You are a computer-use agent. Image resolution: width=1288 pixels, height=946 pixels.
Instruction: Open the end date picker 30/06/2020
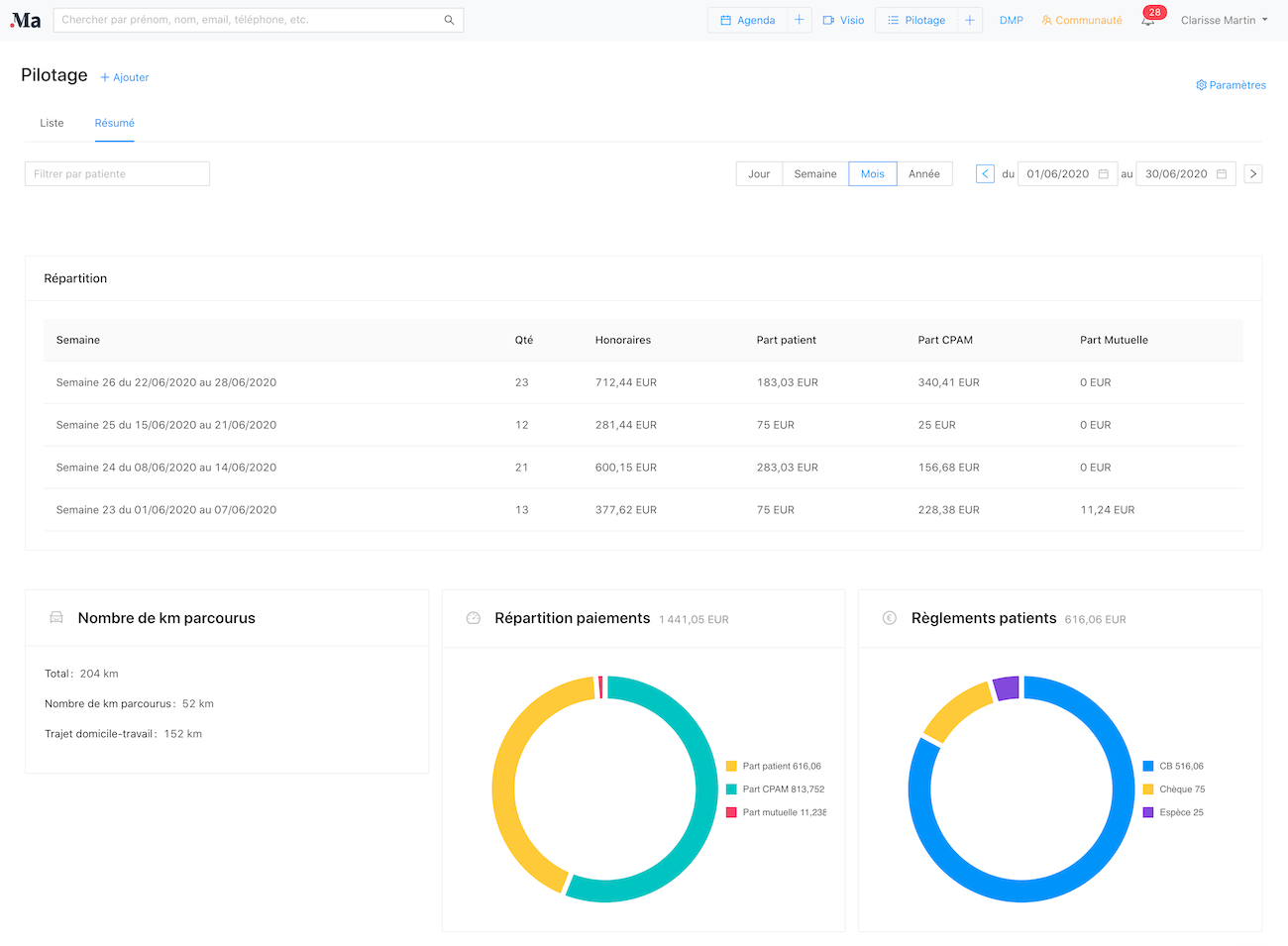1176,173
